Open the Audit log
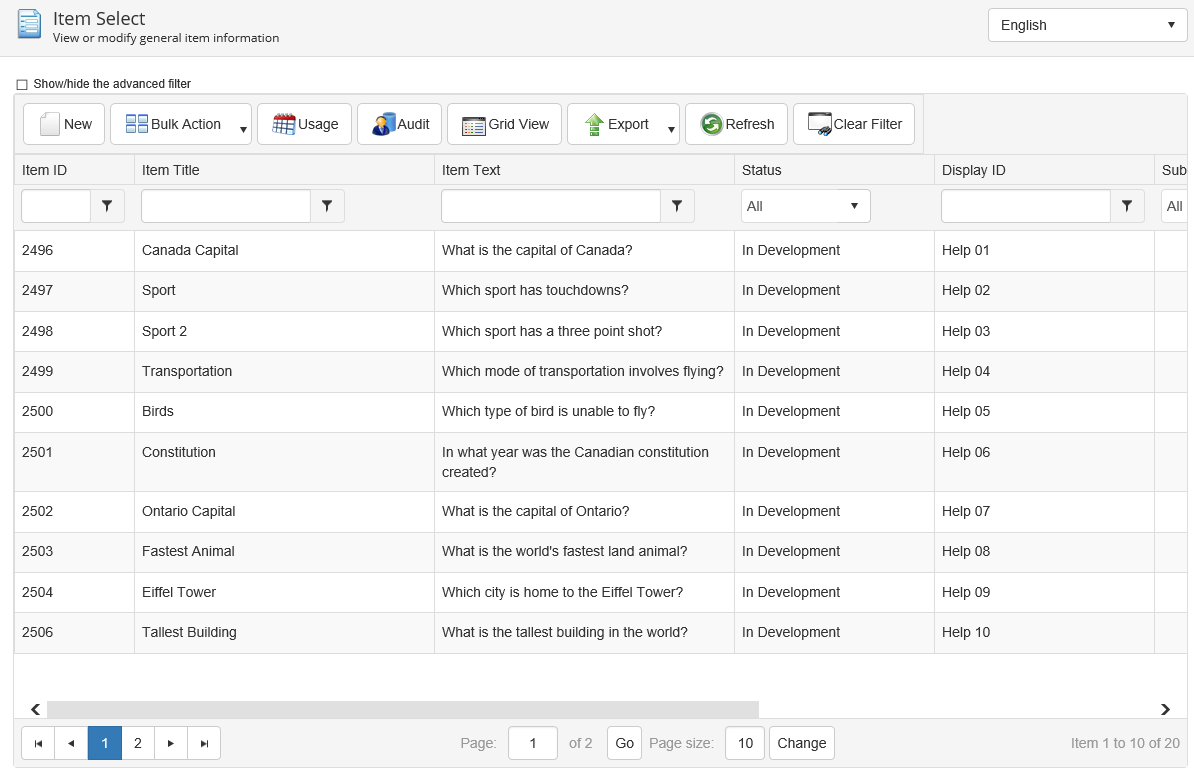 coord(400,124)
